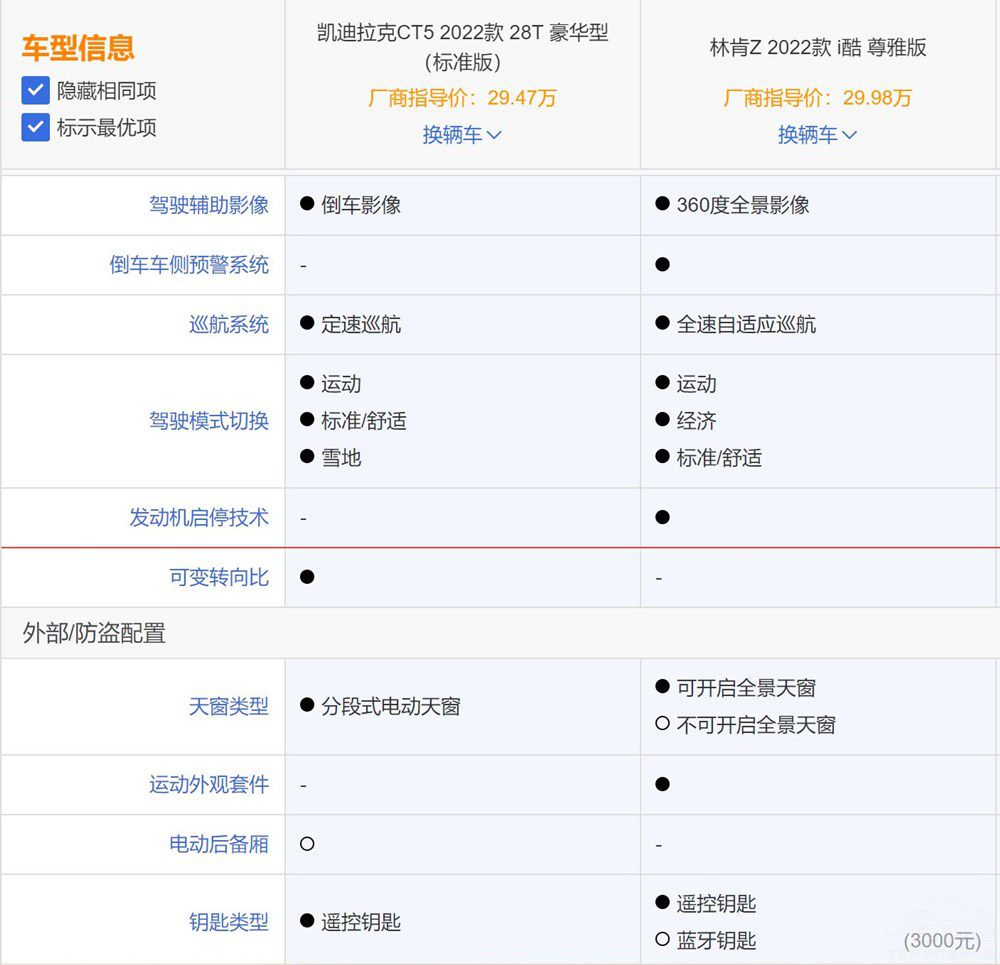Click the hollow circle beside 蓝牙钥匙
The height and width of the screenshot is (965, 1000).
coord(662,939)
